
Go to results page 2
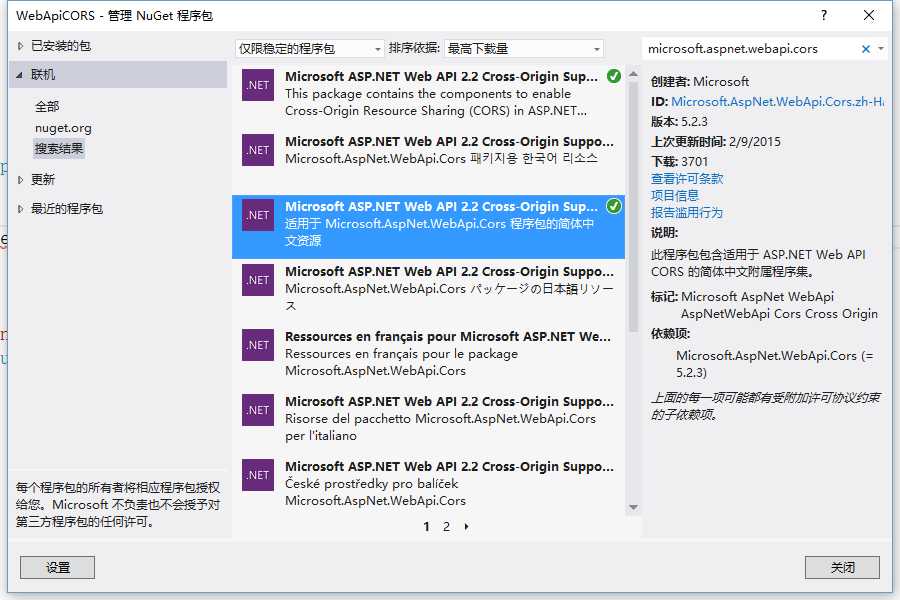[446, 527]
